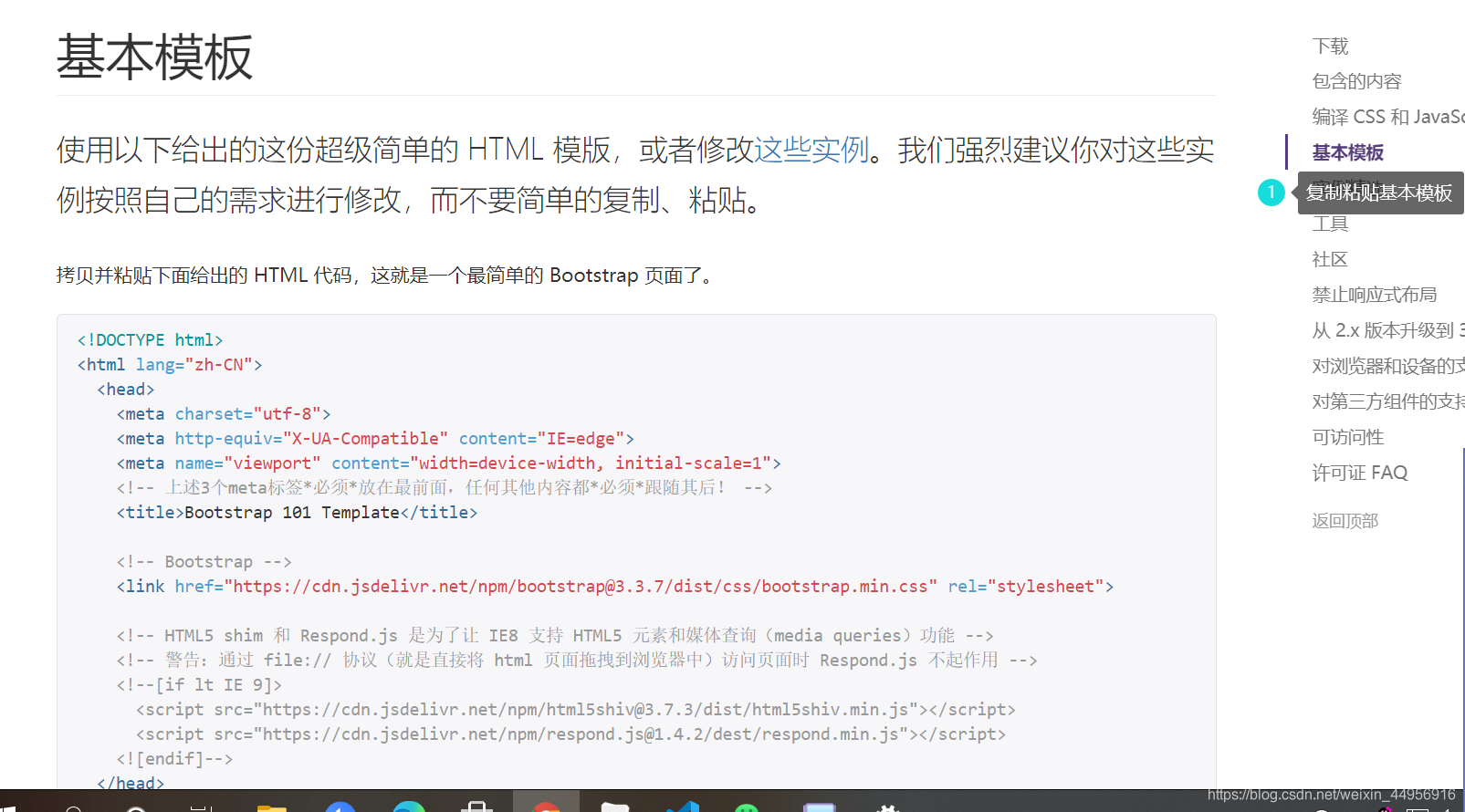Click the X-UA-Compatible meta line
Image resolution: width=1465 pixels, height=812 pixels.
click(x=375, y=438)
